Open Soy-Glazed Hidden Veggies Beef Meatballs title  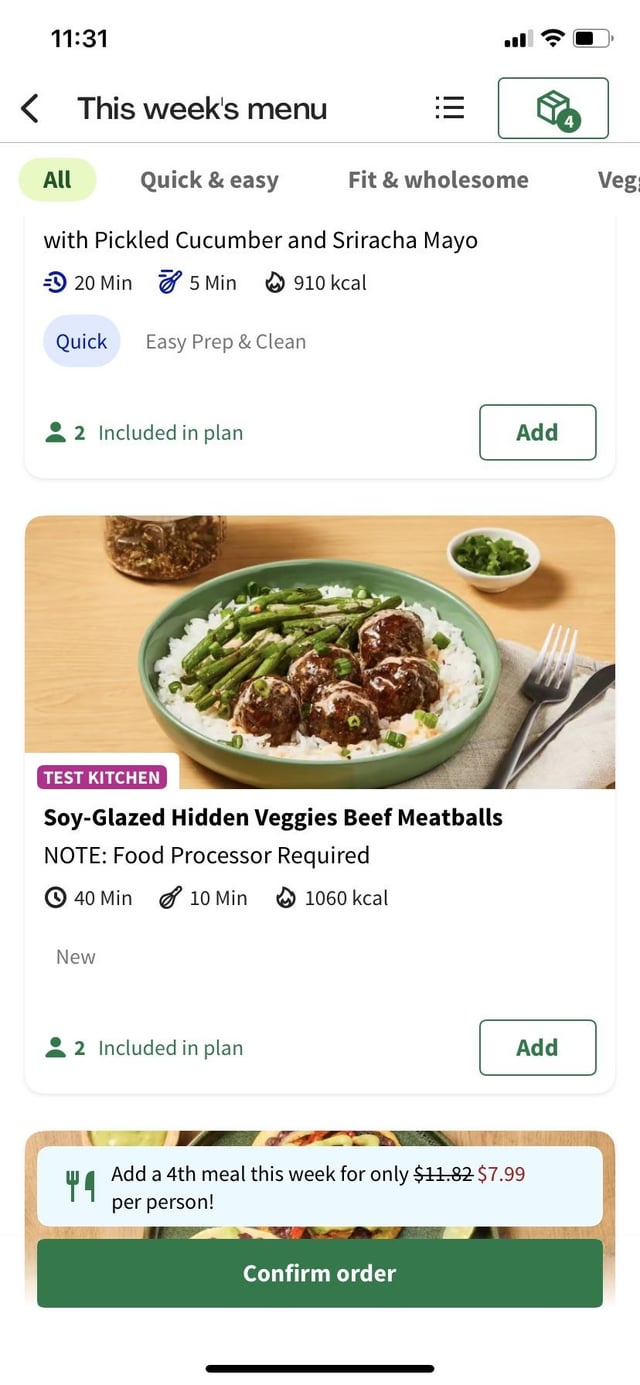point(273,817)
